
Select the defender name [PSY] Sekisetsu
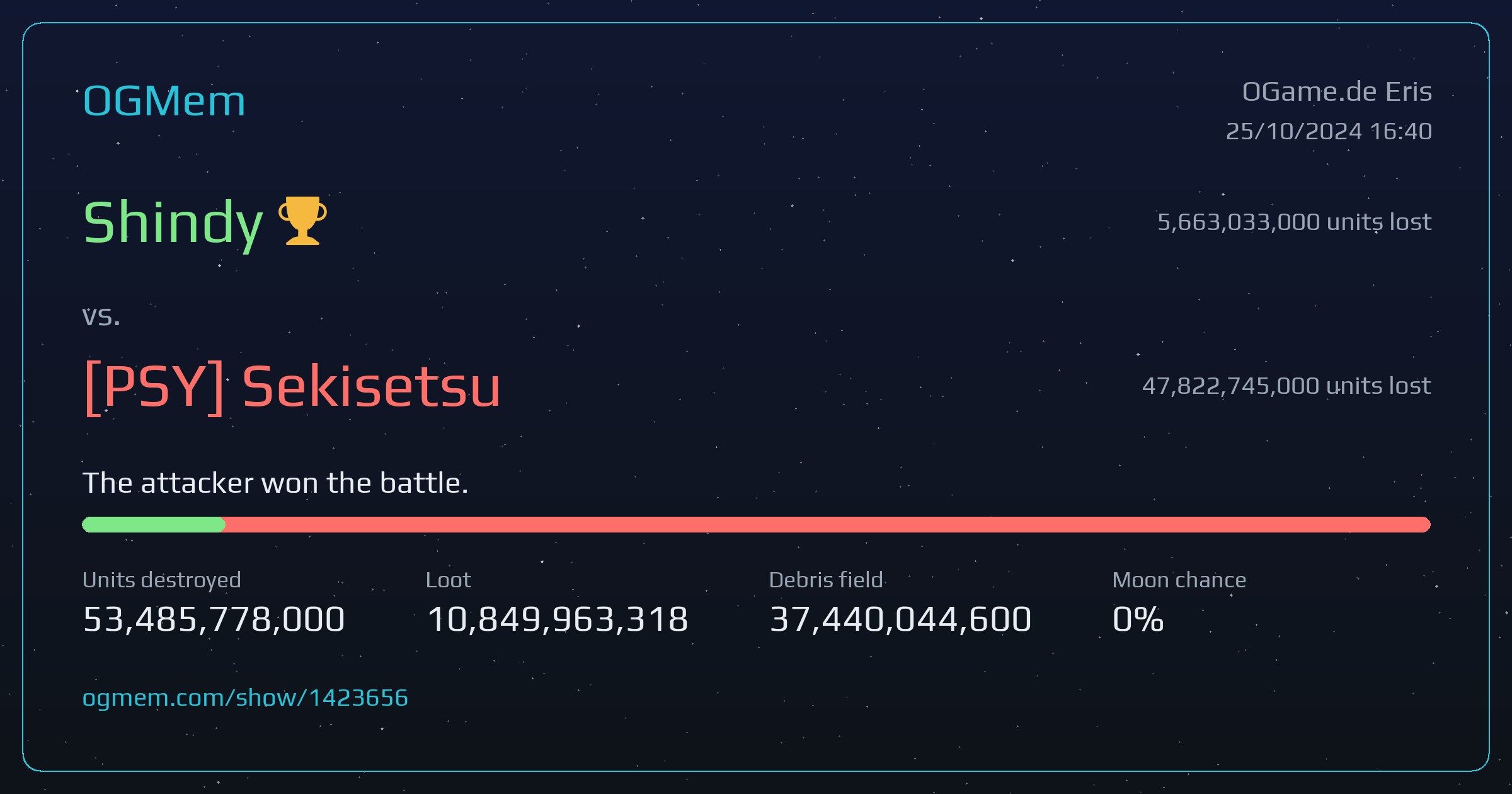[292, 386]
